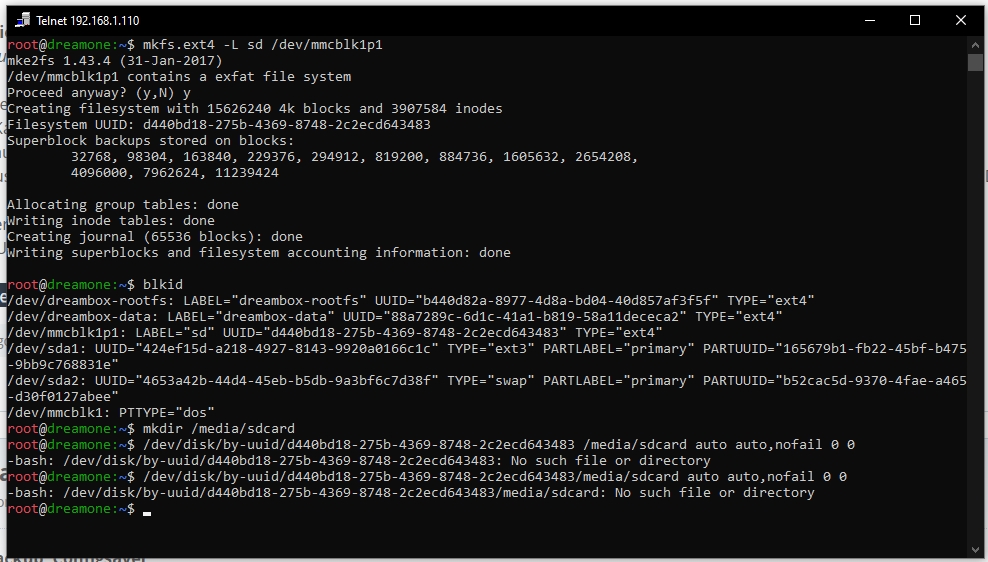Click the empty scrollbar track below the thumb

point(975,300)
